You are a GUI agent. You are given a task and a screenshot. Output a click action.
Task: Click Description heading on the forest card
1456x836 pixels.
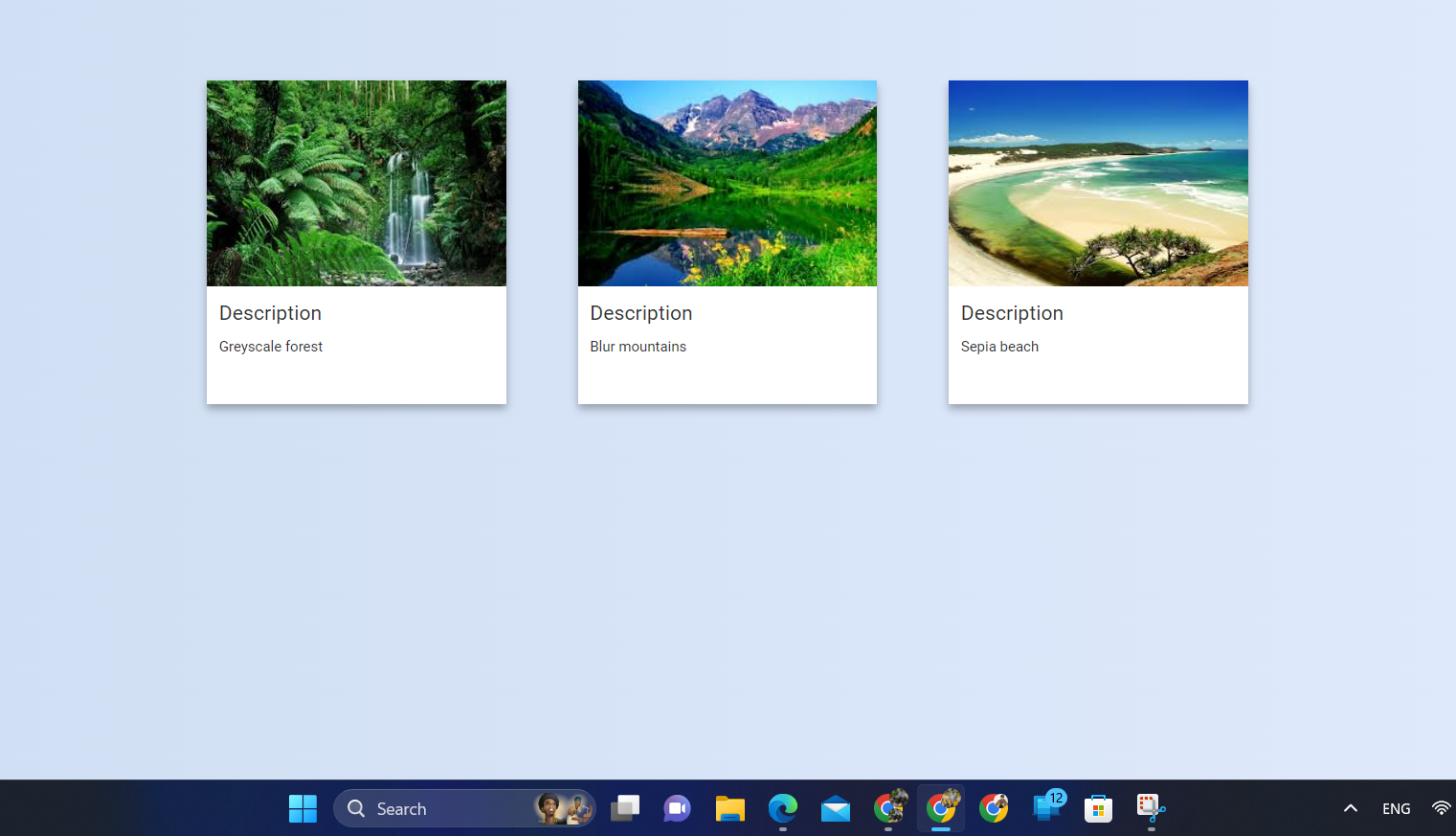click(270, 313)
